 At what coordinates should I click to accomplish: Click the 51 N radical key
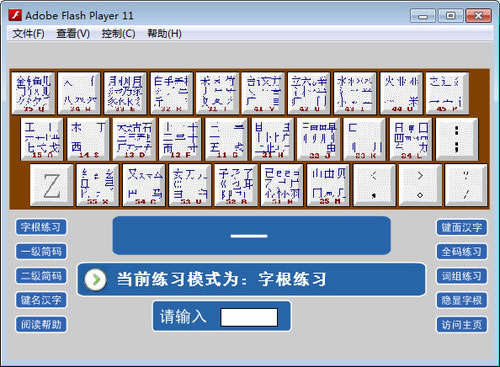(x=282, y=185)
